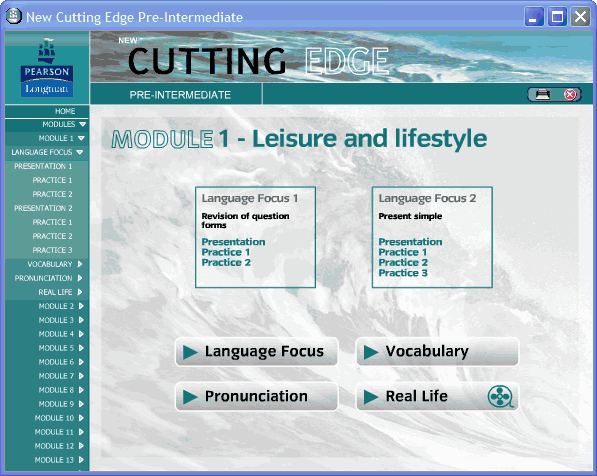This screenshot has height=476, width=597.
Task: Click the app icon in the title bar
Action: point(14,16)
